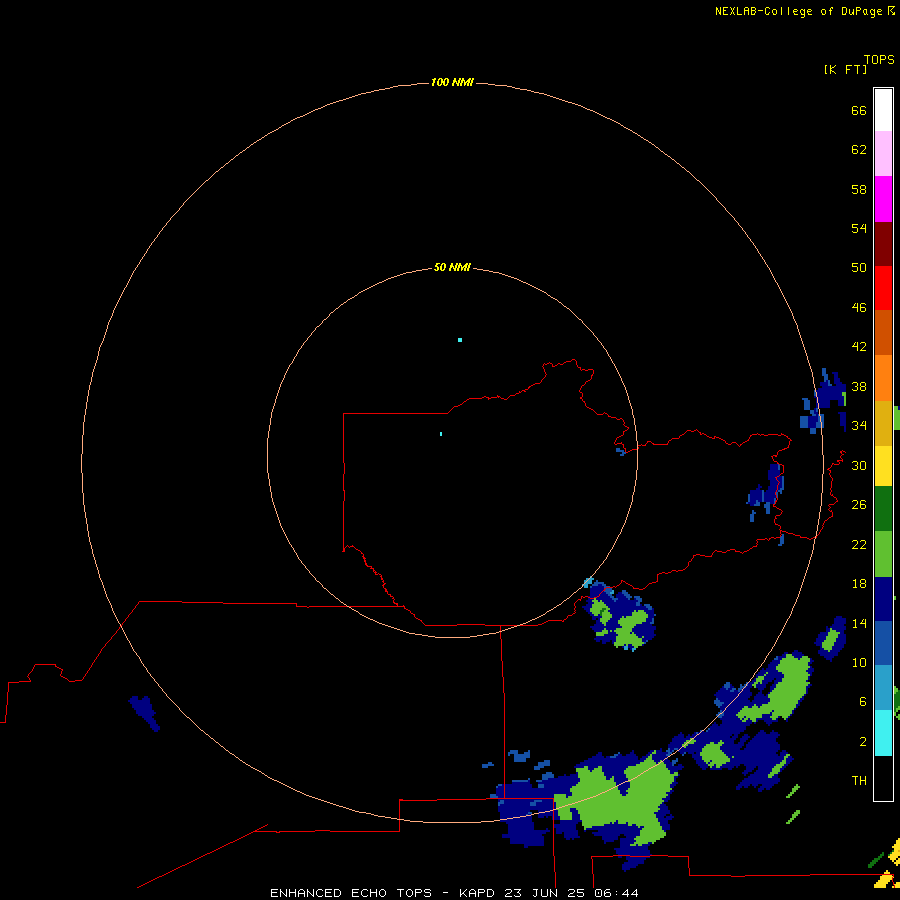
Task: Click the TH legend label
Action: pos(859,780)
